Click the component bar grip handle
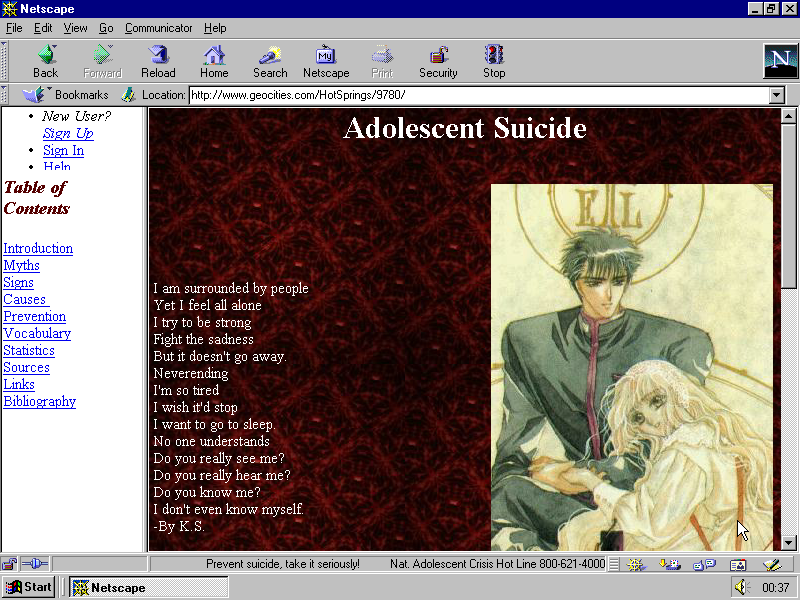Screen dimensions: 800x600 click(x=614, y=564)
